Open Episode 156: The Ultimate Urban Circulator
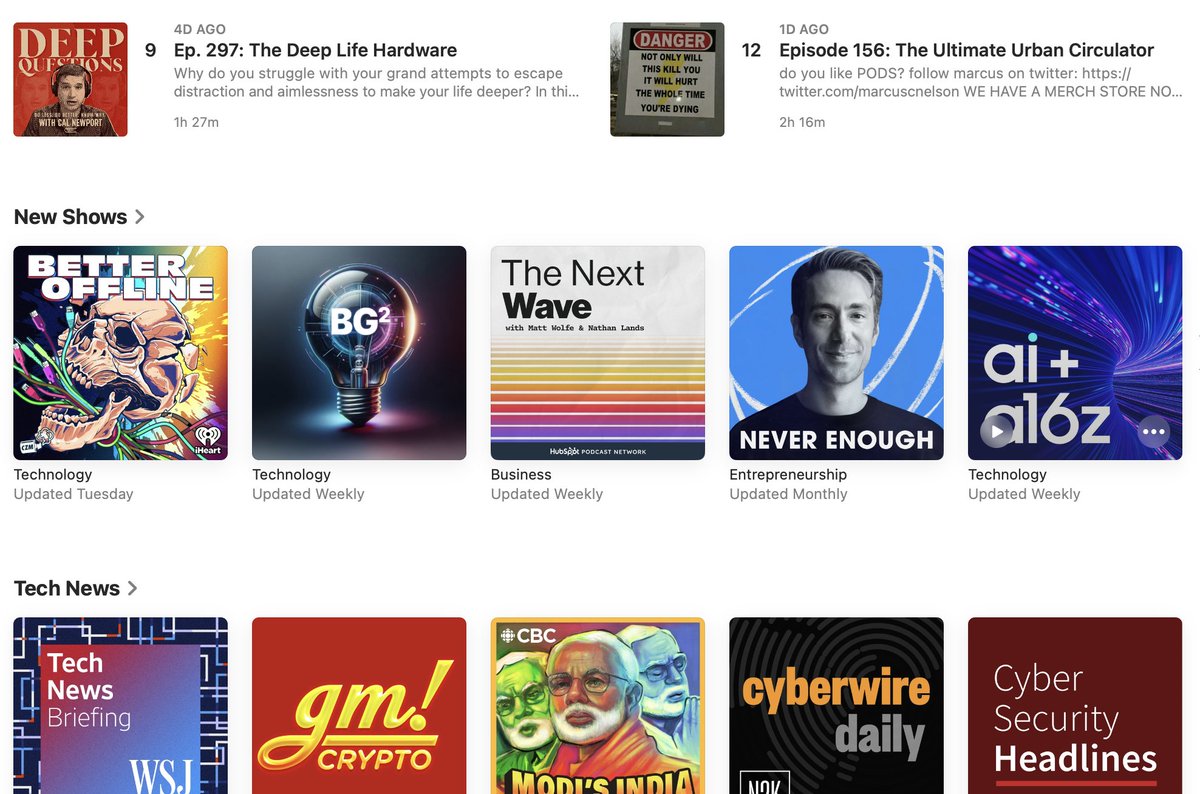 tap(966, 50)
